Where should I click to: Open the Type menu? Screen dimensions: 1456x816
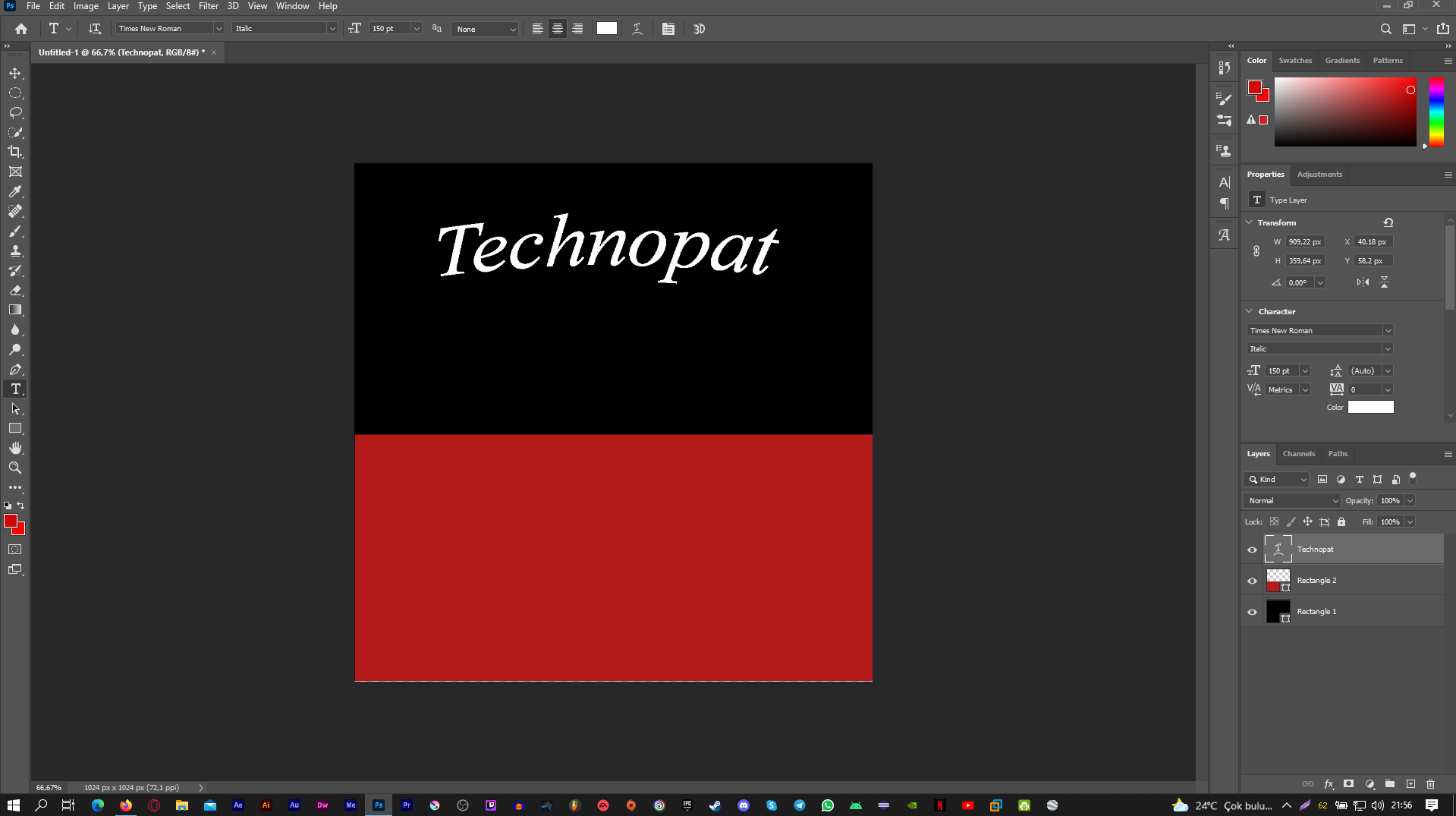click(147, 6)
